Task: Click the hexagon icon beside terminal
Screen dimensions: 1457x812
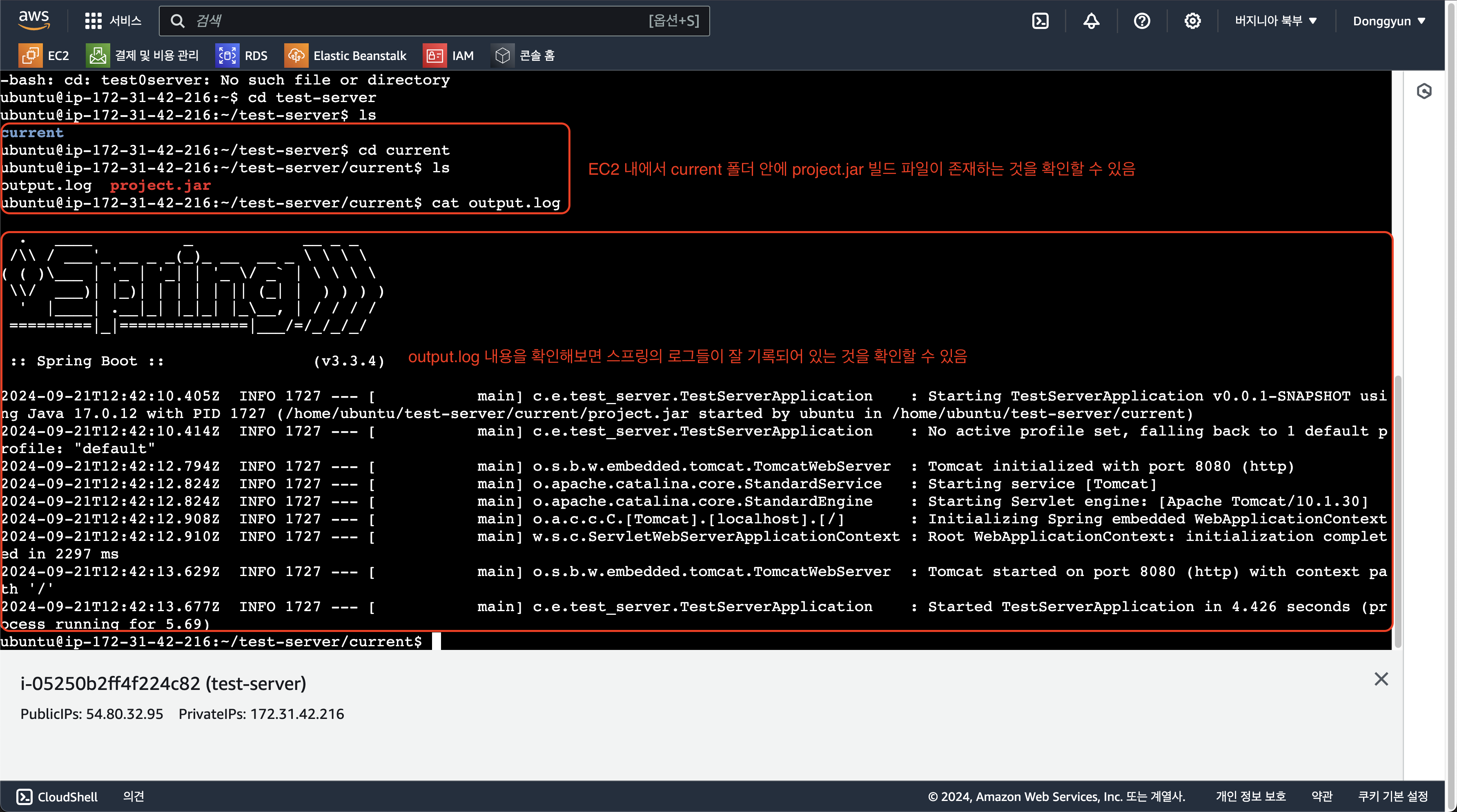Action: click(1424, 91)
